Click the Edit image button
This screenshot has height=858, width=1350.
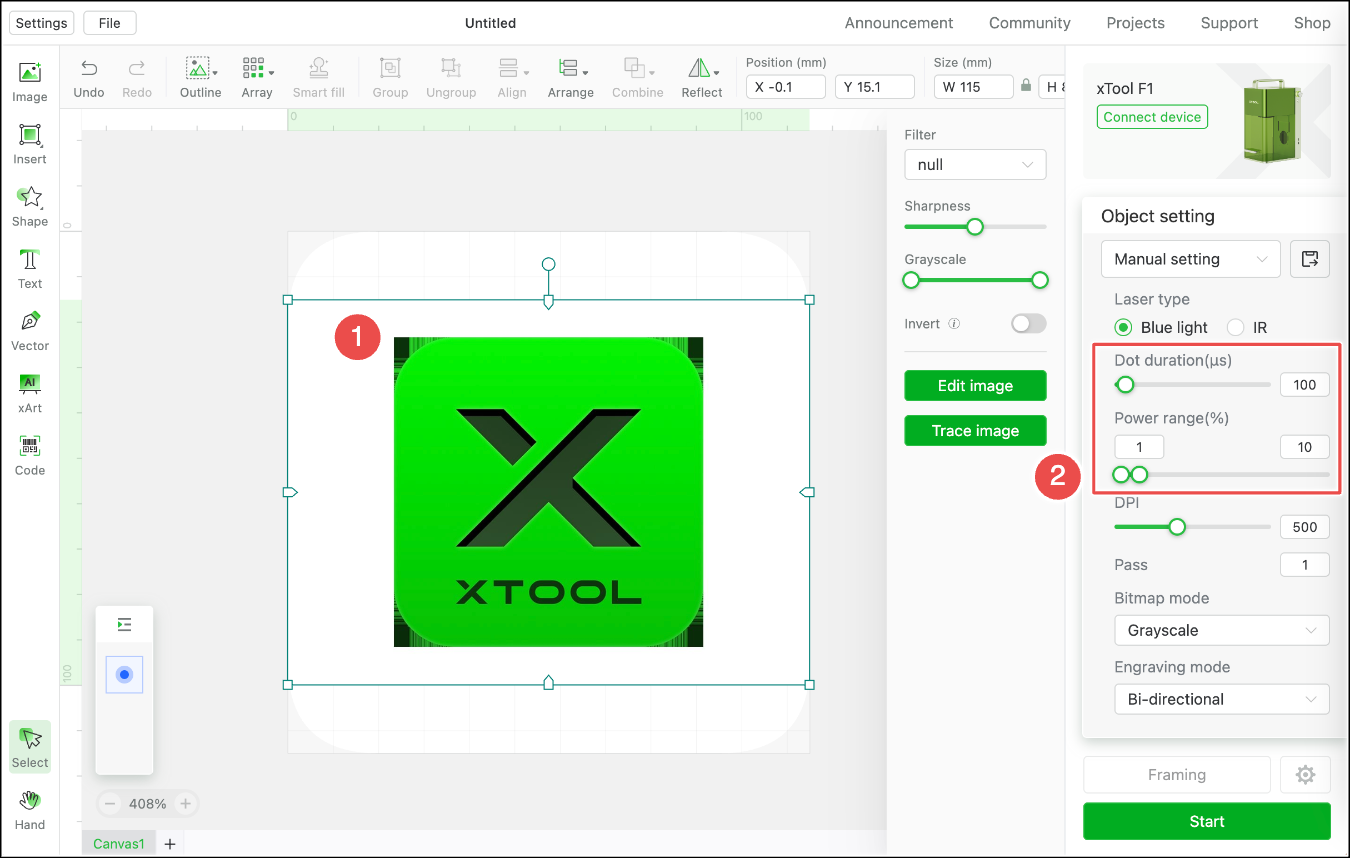click(975, 385)
